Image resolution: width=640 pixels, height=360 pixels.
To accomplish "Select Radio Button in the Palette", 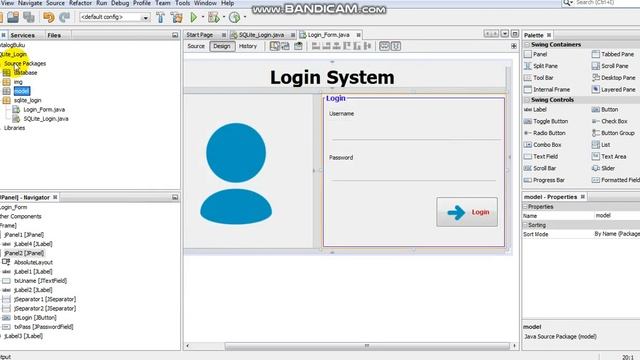I will click(x=544, y=133).
